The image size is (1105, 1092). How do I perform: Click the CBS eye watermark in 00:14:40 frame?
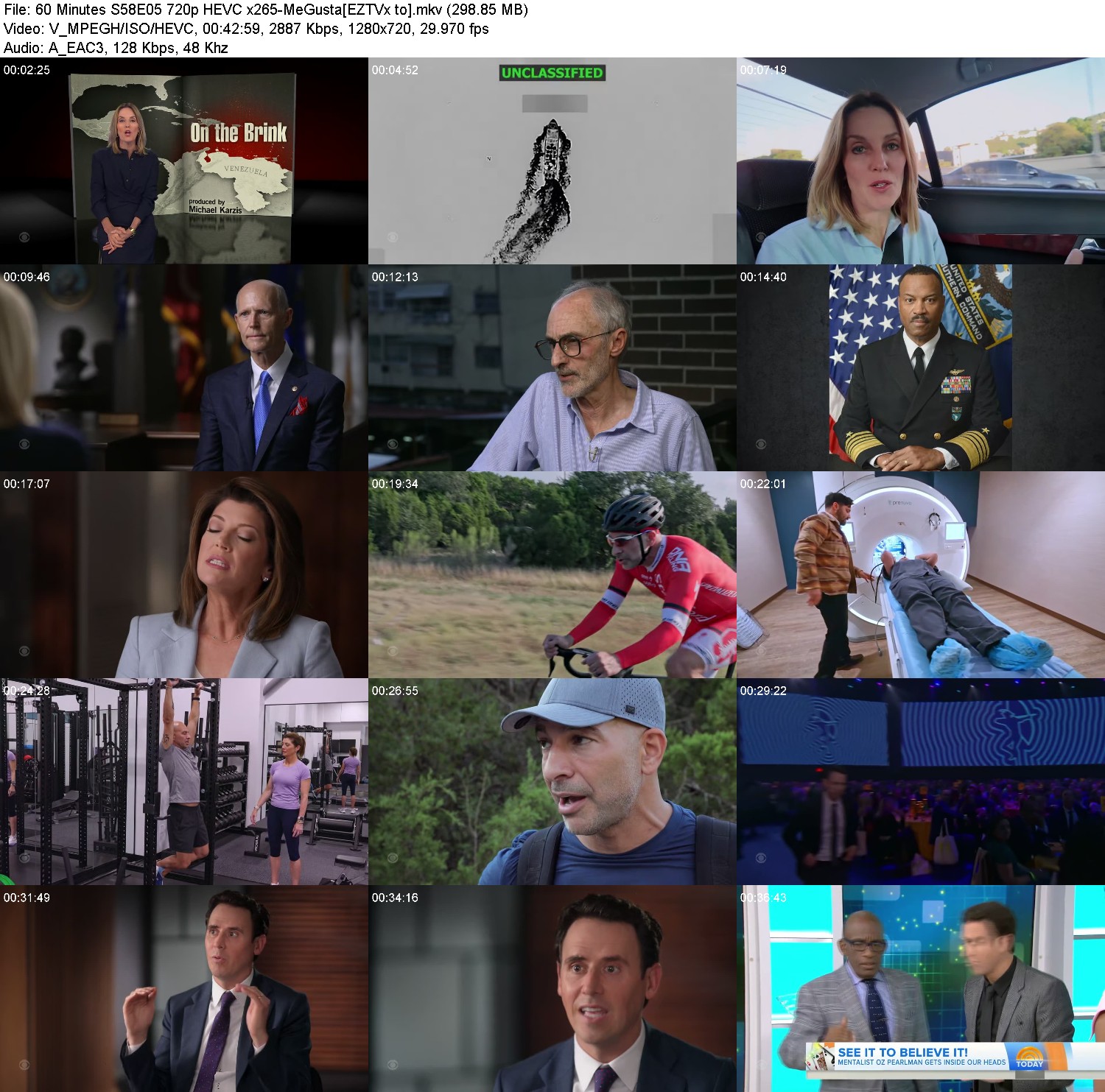pos(761,444)
